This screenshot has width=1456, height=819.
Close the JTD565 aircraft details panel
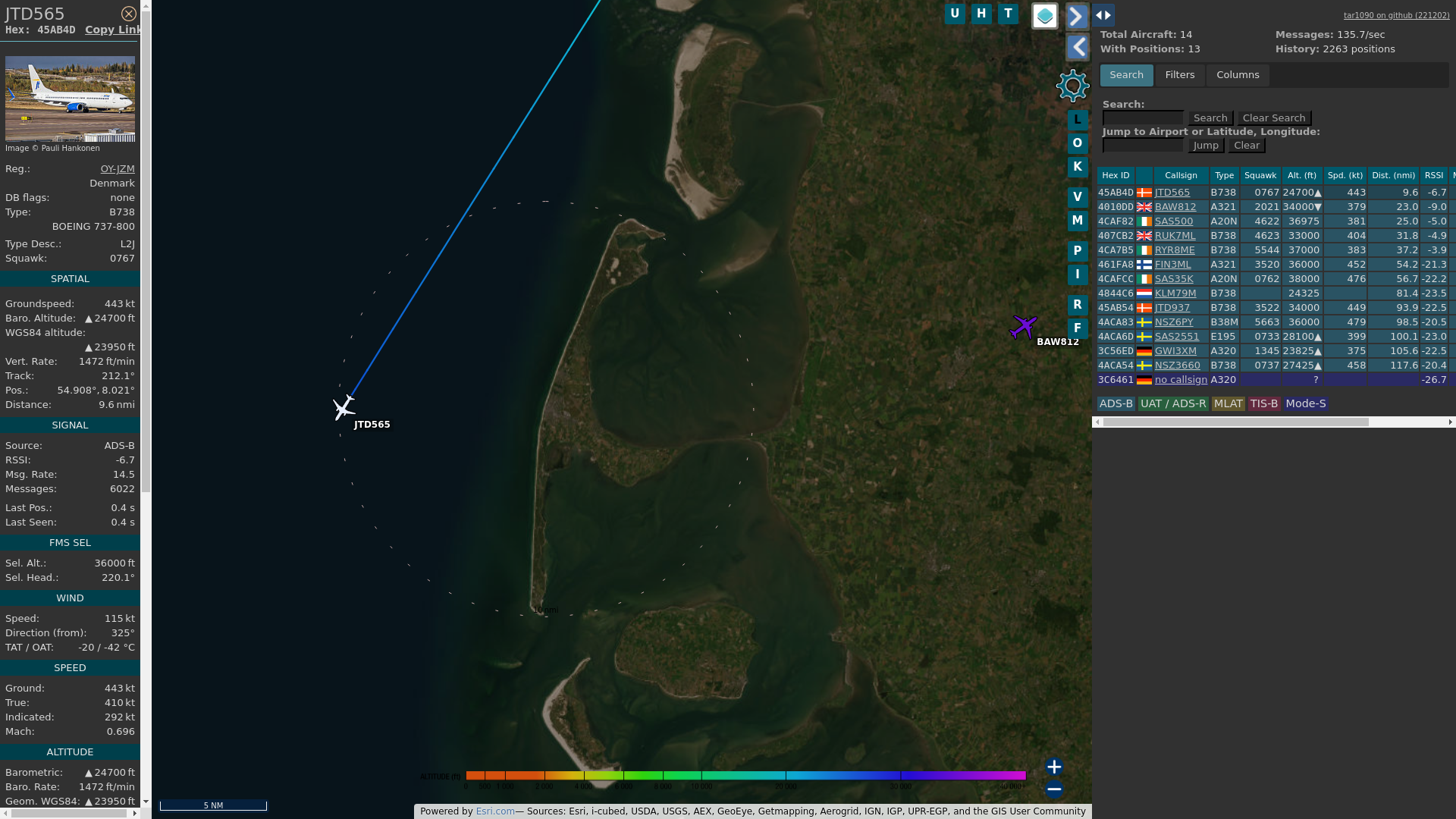point(129,14)
